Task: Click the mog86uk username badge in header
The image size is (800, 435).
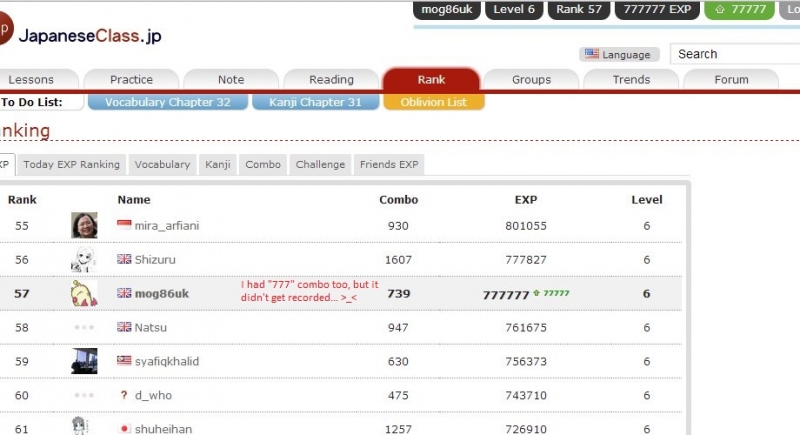Action: tap(447, 10)
